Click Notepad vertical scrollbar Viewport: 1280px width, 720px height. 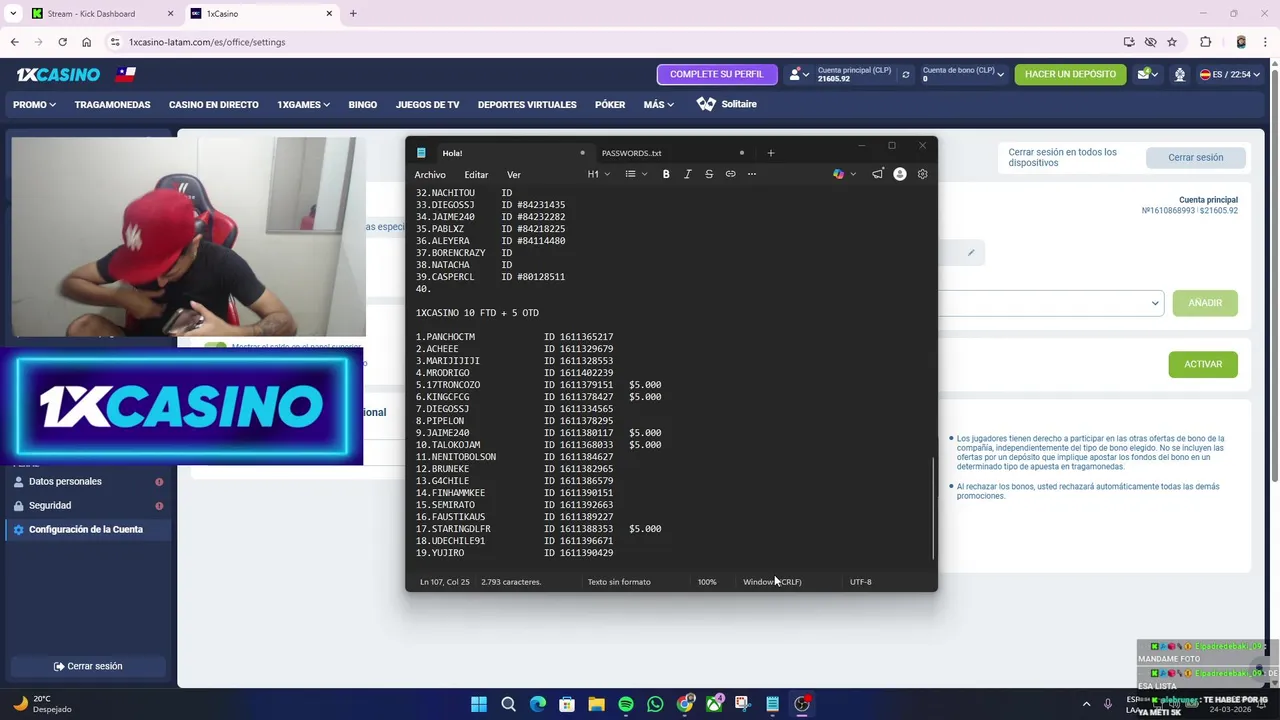pos(933,508)
